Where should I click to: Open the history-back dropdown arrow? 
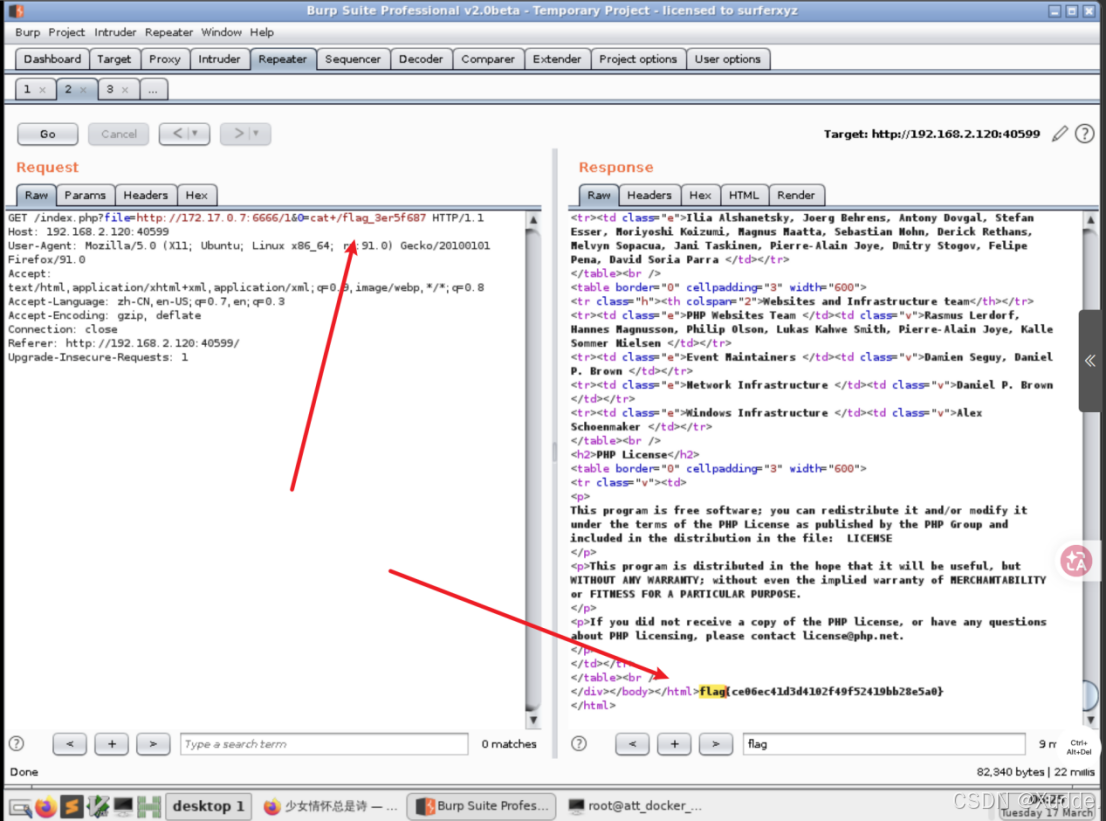(195, 133)
